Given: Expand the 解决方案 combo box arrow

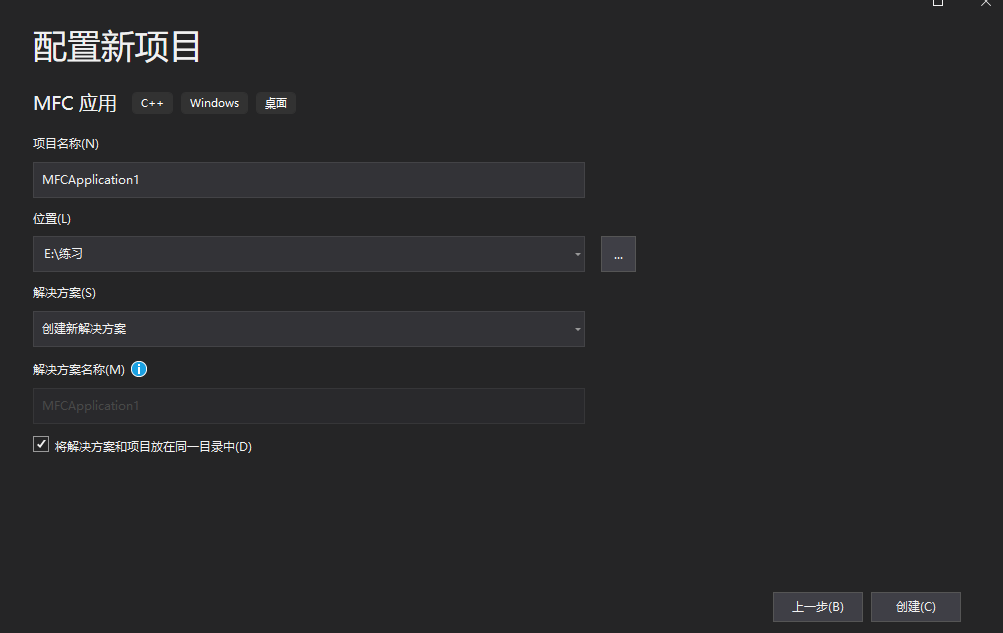Looking at the screenshot, I should (577, 329).
